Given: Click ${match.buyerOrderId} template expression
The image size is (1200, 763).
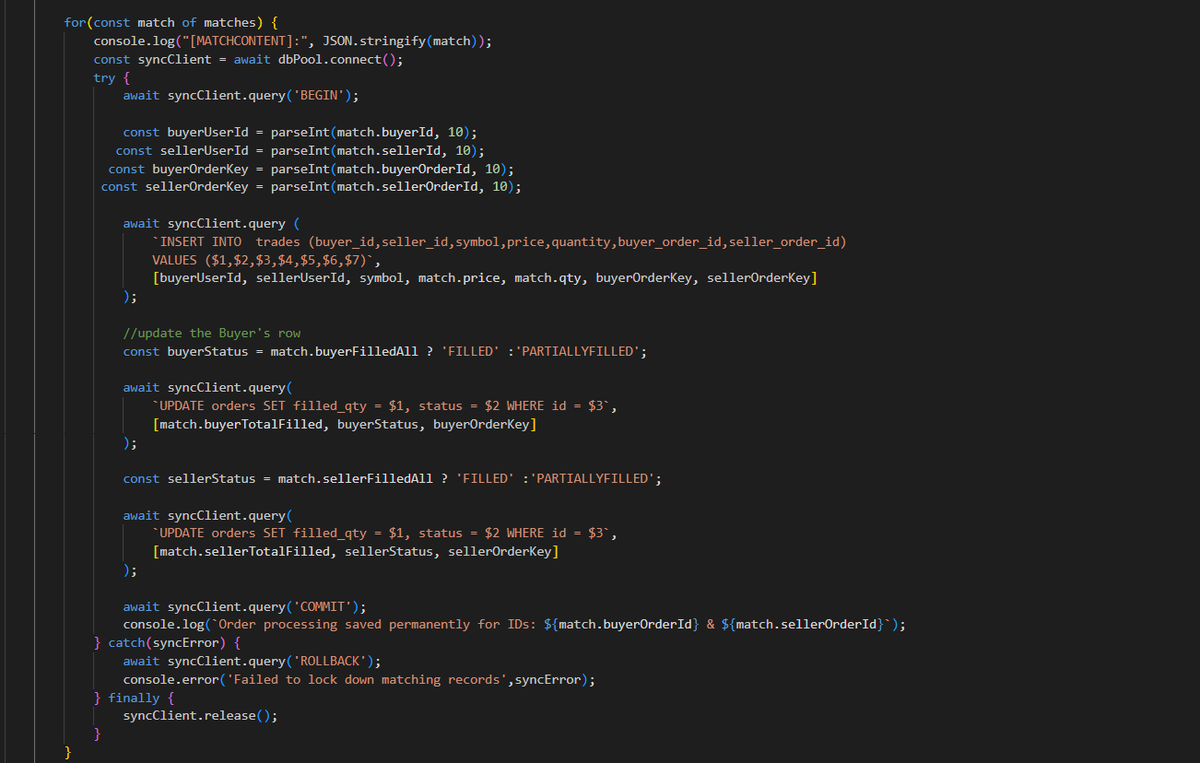Looking at the screenshot, I should pyautogui.click(x=620, y=624).
